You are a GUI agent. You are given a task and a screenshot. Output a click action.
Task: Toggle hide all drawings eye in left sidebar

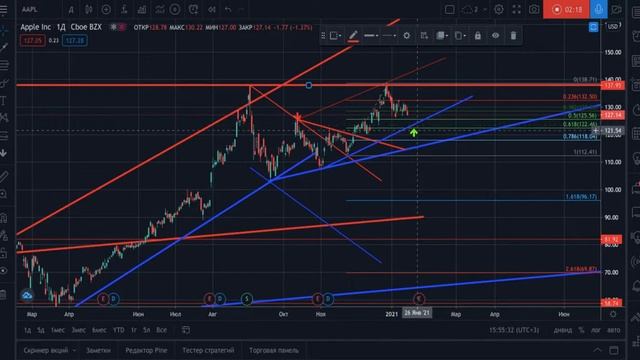click(4, 271)
